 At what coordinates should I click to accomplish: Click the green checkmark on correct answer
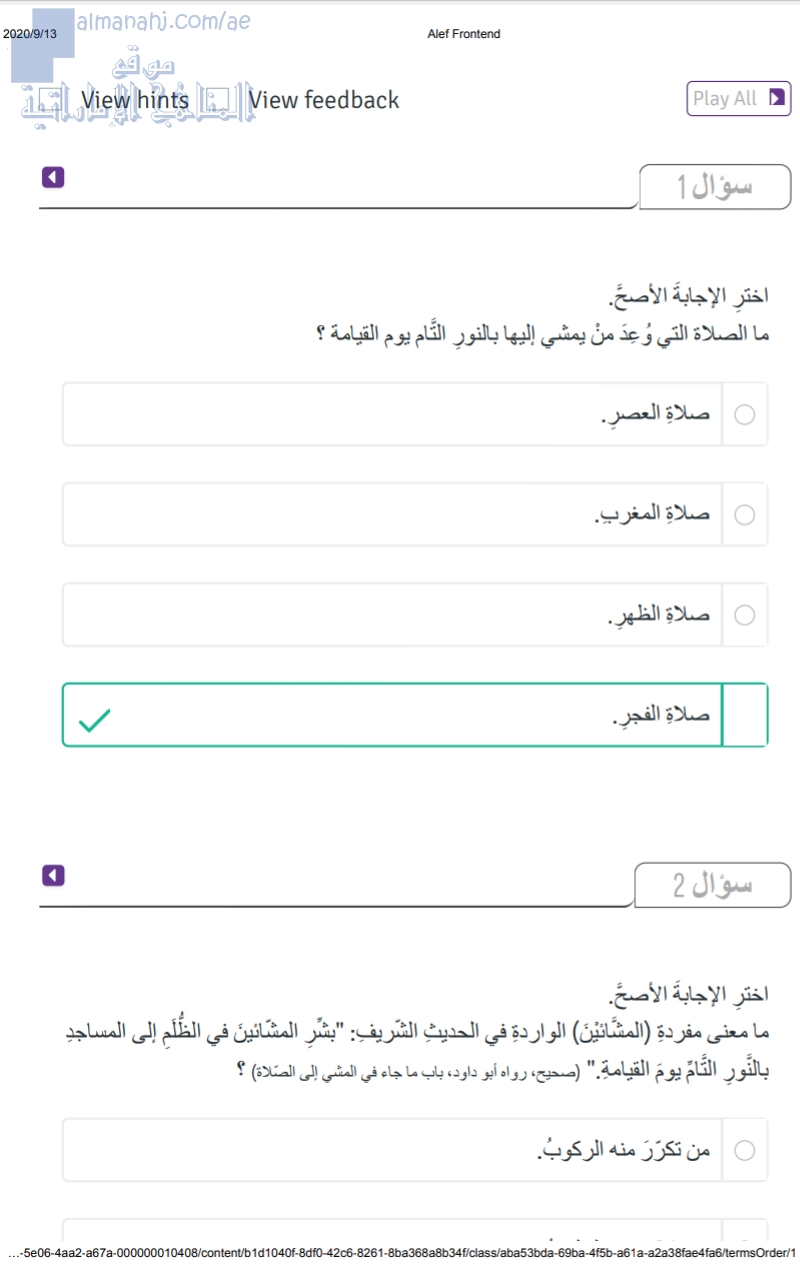pyautogui.click(x=94, y=719)
